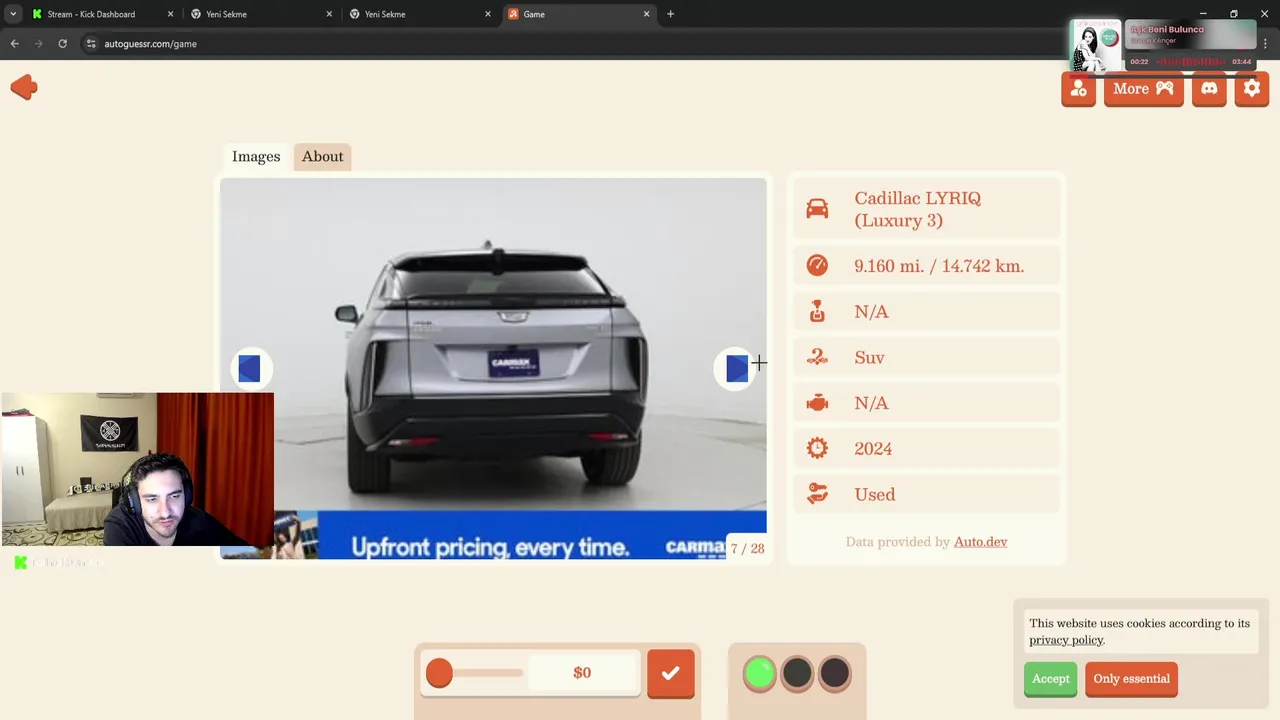Screen dimensions: 1280x720
Task: Click the browser forward arrow
Action: point(39,44)
